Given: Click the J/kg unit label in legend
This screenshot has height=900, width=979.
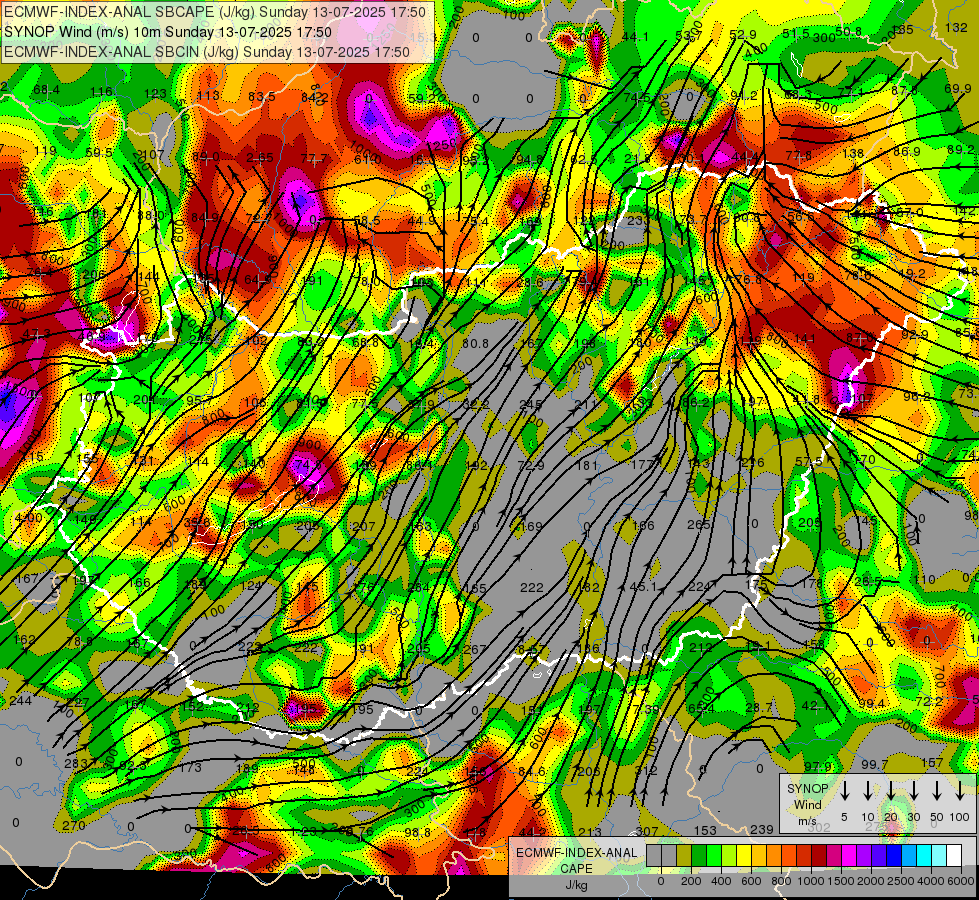Looking at the screenshot, I should 576,885.
